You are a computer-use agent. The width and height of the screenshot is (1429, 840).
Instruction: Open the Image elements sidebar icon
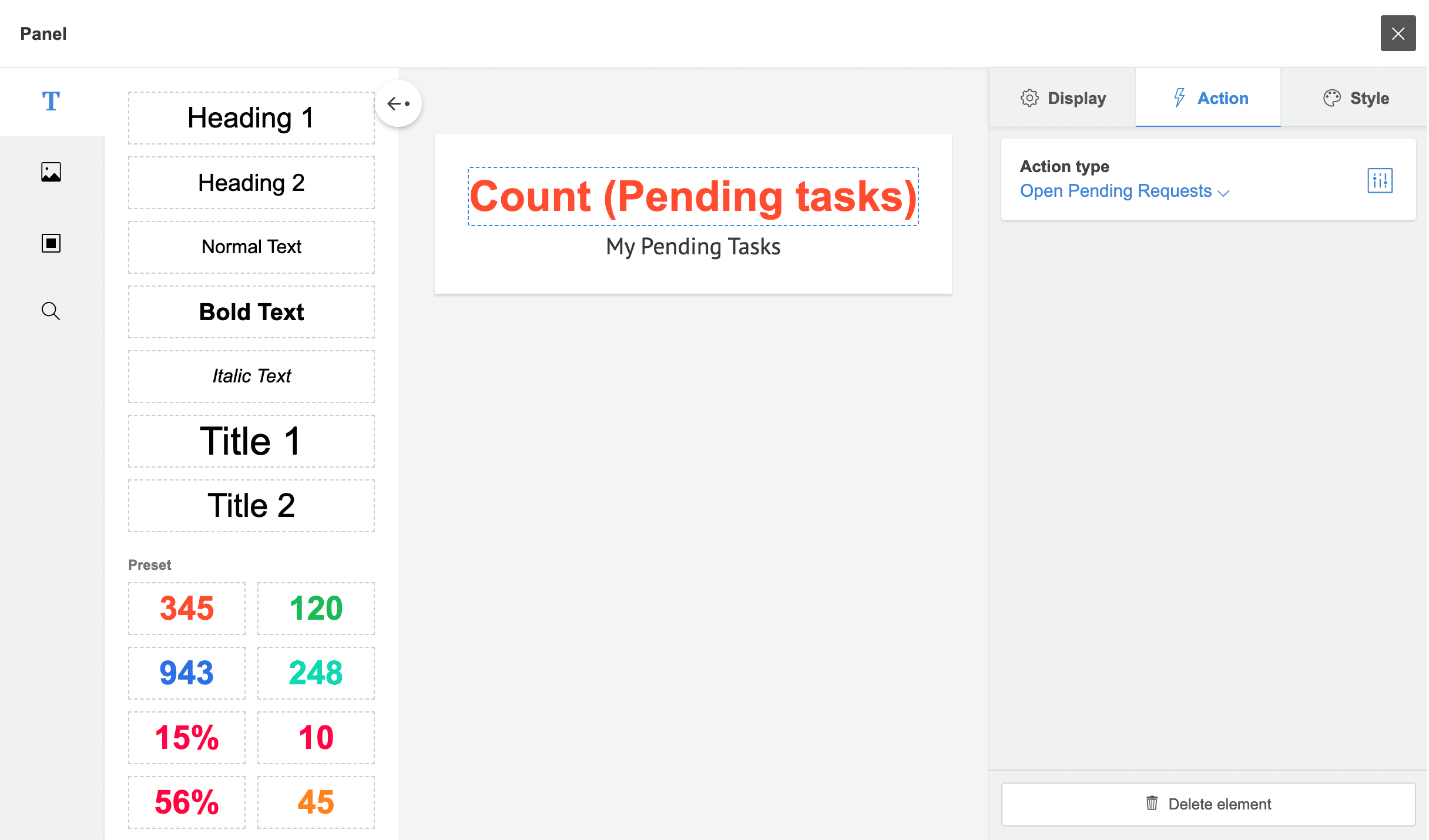pyautogui.click(x=51, y=172)
